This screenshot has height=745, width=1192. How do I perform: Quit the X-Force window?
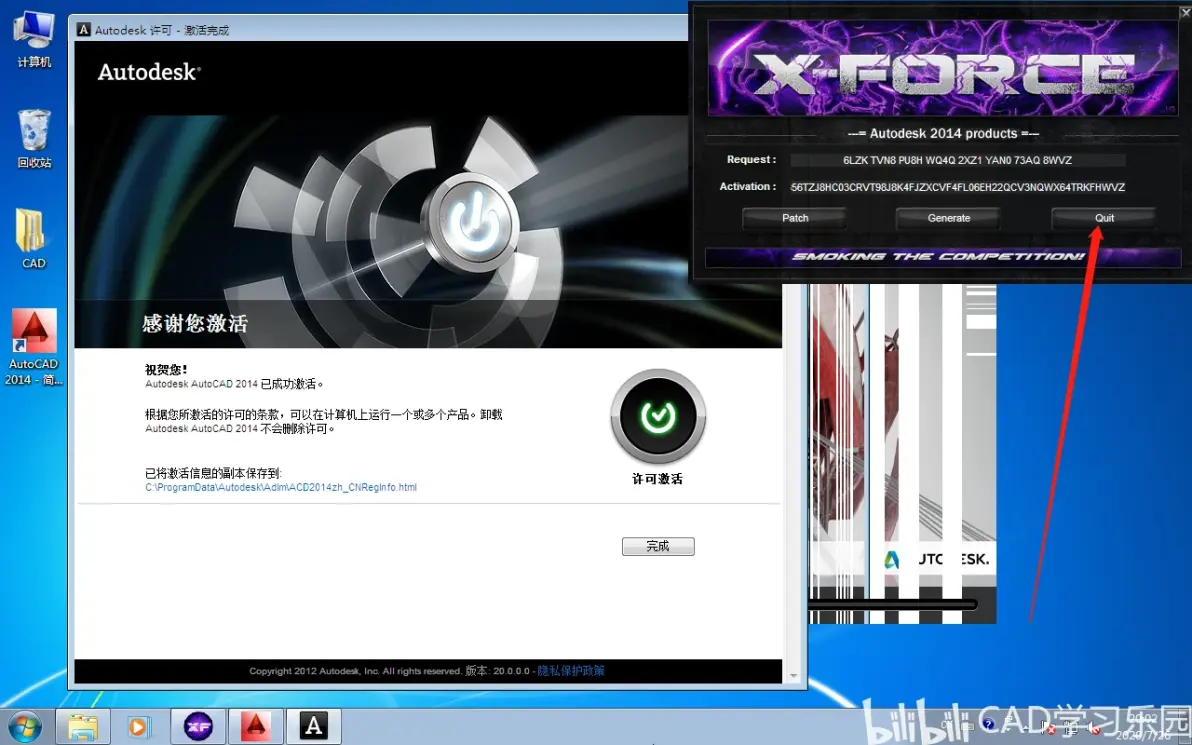tap(1104, 218)
